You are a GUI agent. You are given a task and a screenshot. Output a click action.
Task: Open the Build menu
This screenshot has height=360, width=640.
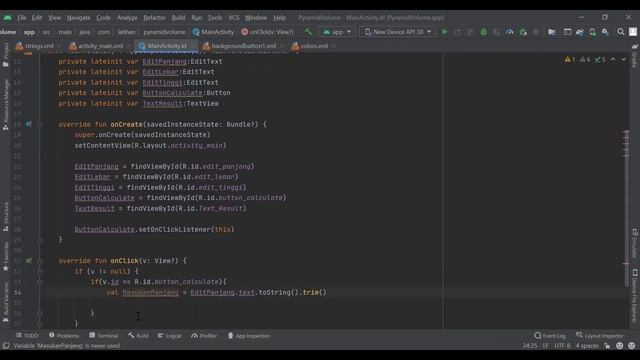pyautogui.click(x=178, y=18)
